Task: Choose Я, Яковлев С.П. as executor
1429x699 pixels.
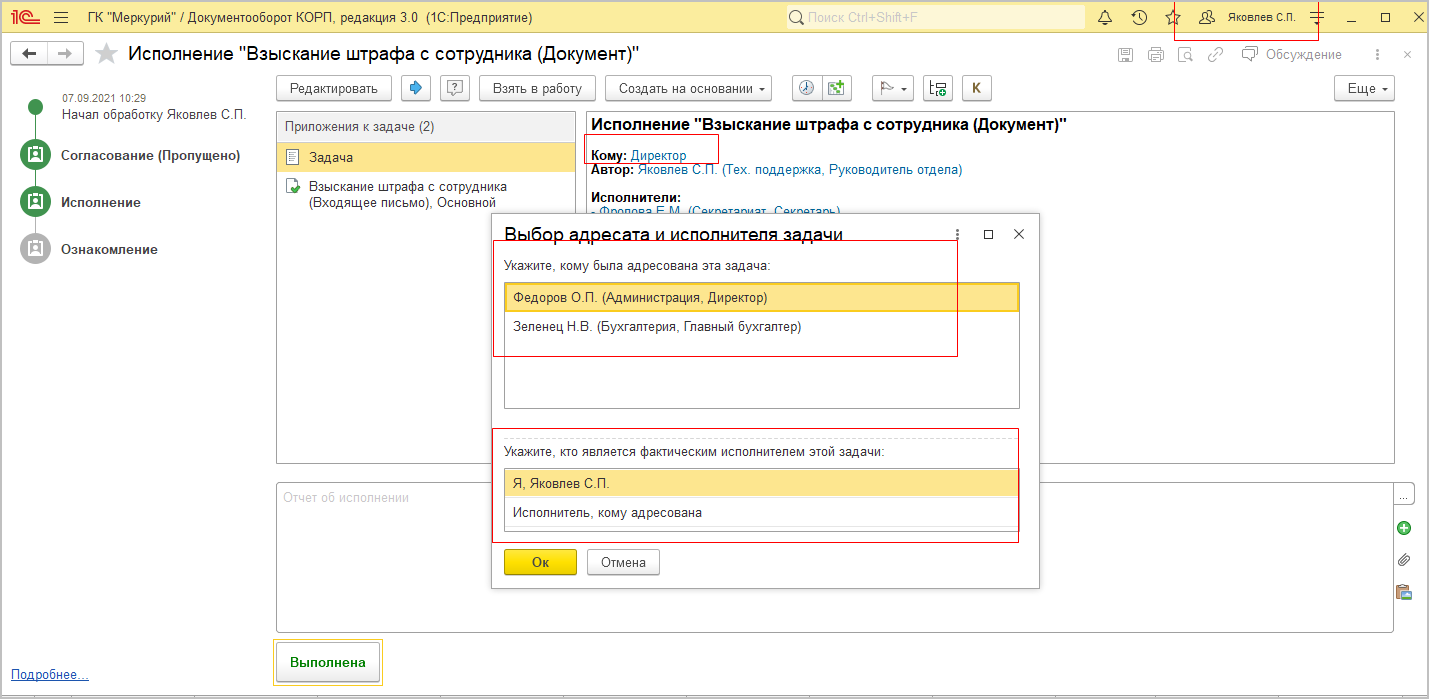Action: pyautogui.click(x=761, y=483)
